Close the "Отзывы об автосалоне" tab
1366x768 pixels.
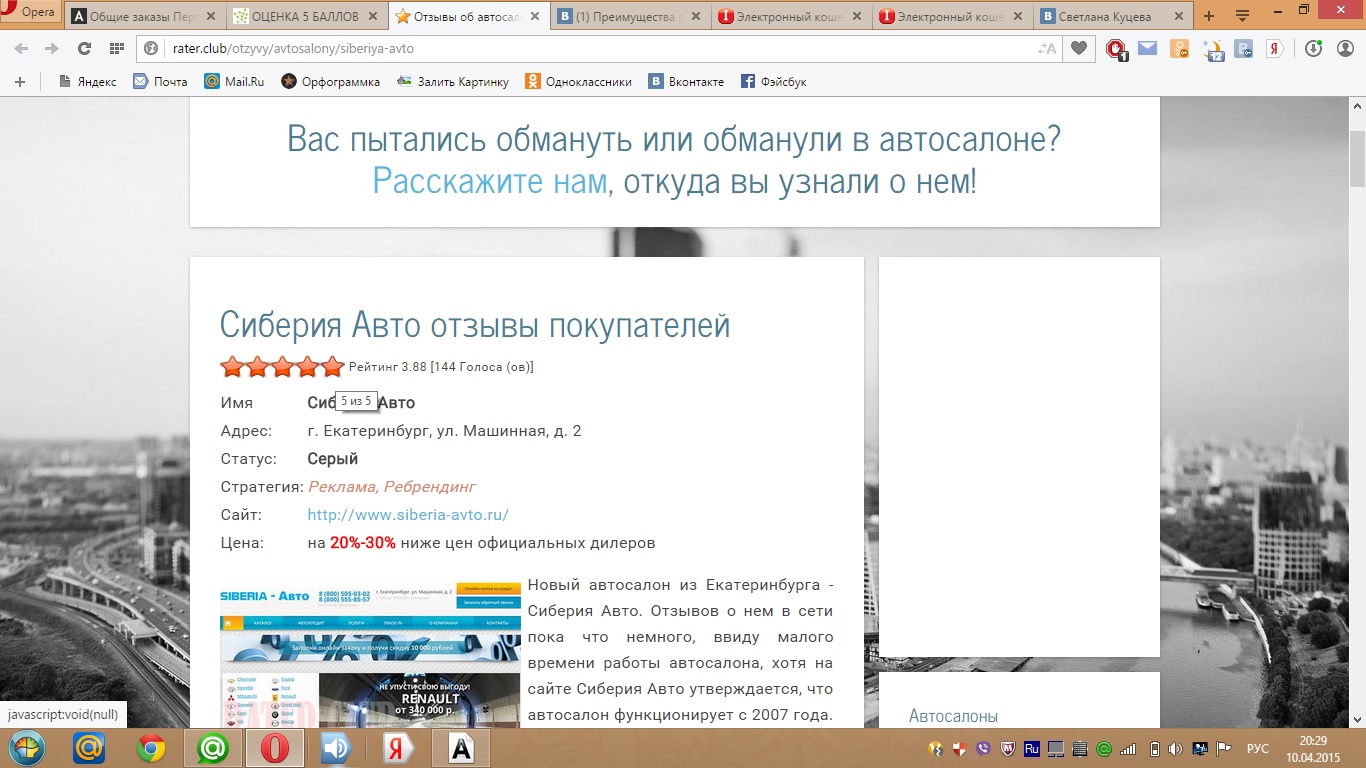pos(535,16)
